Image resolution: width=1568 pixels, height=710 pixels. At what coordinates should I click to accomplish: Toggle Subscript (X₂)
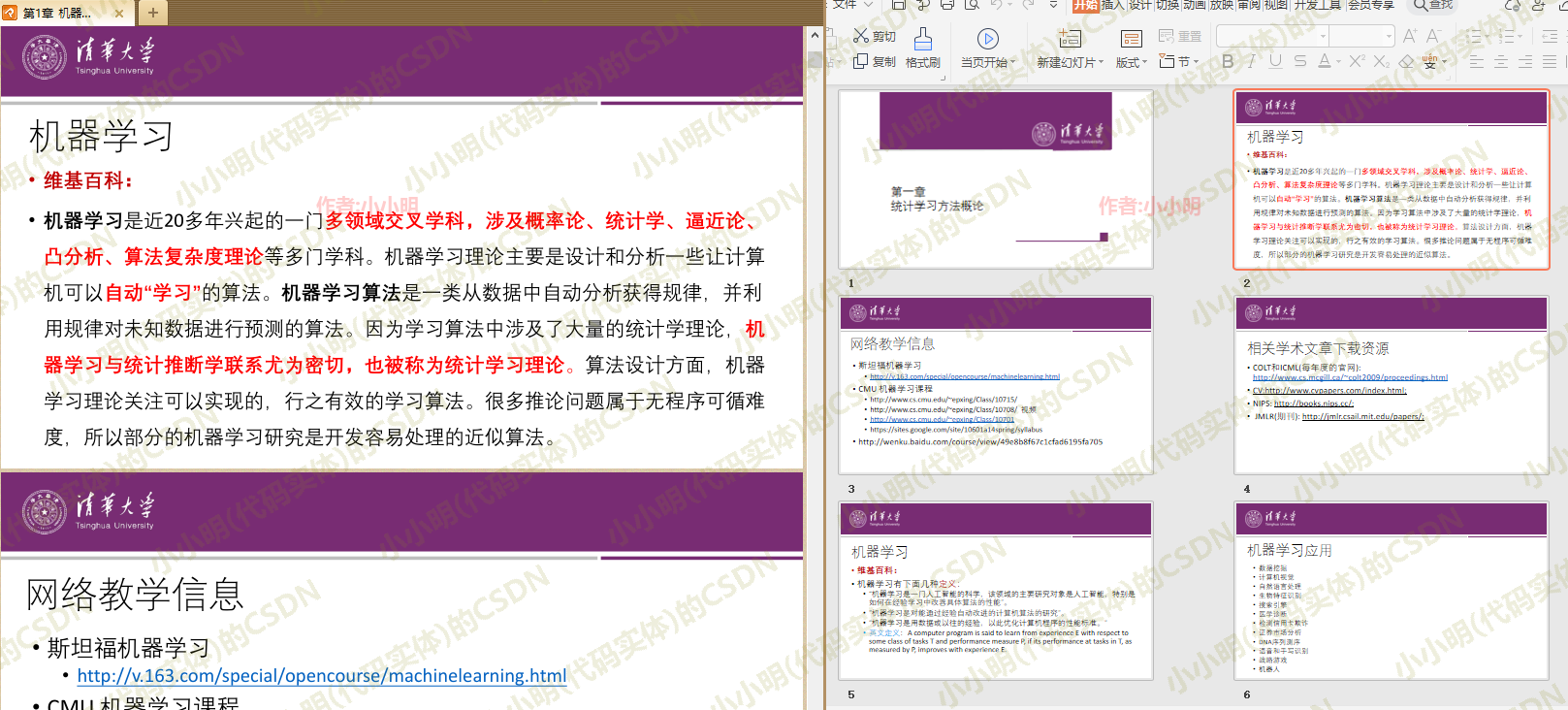pos(1381,61)
